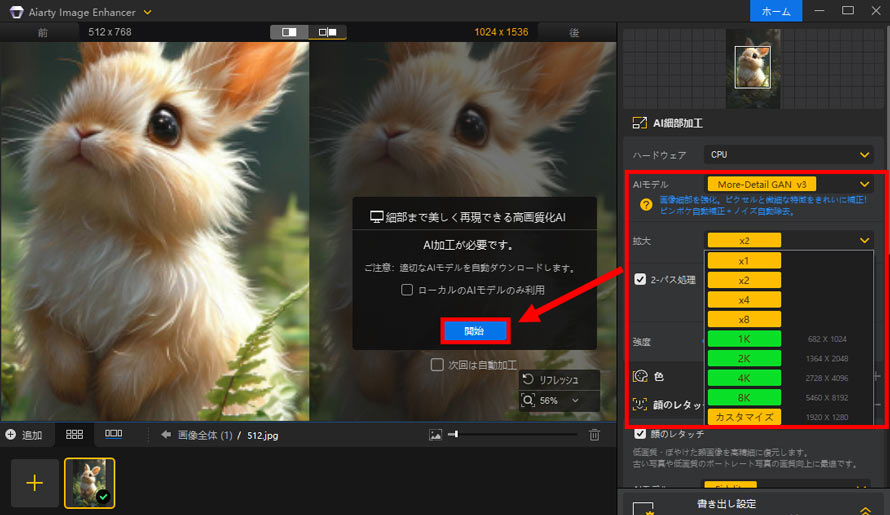This screenshot has width=890, height=515.
Task: Click the question mark help icon
Action: click(x=646, y=204)
